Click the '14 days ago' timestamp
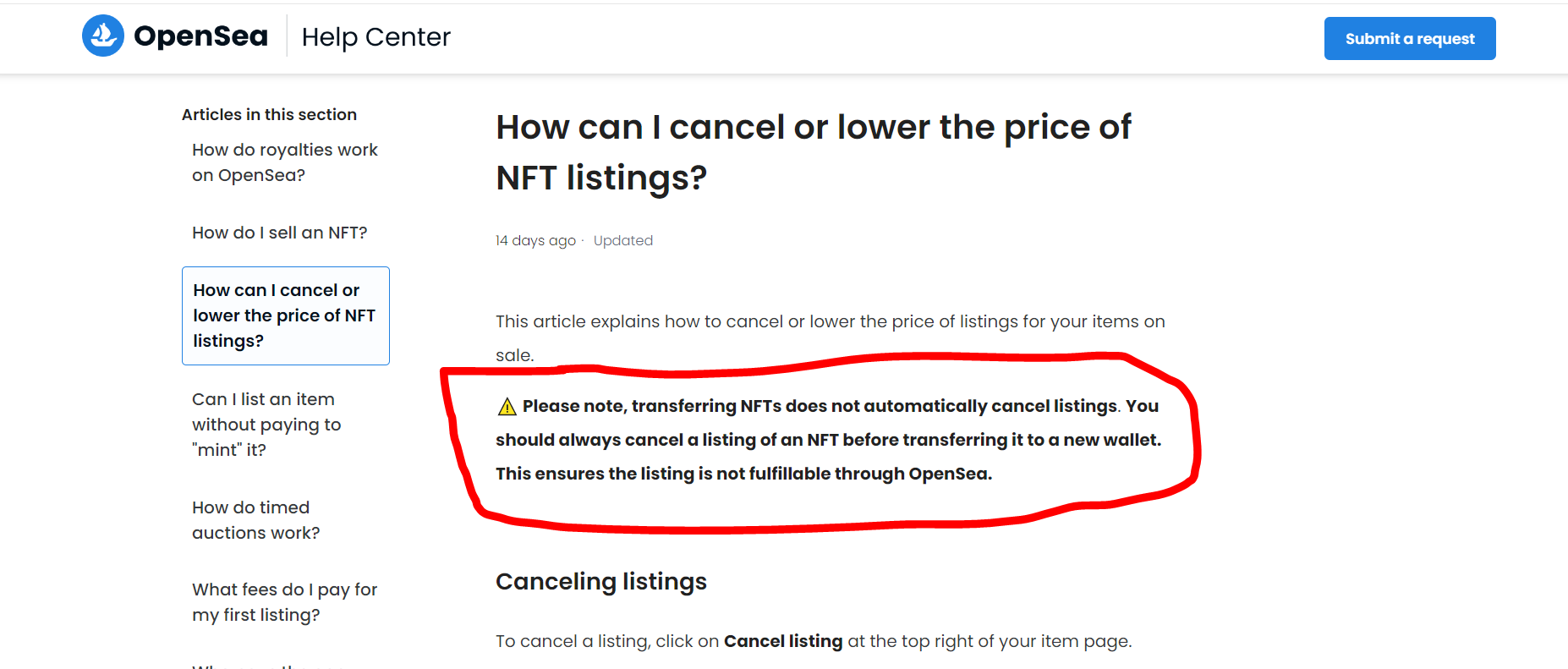The image size is (1568, 669). pos(535,240)
